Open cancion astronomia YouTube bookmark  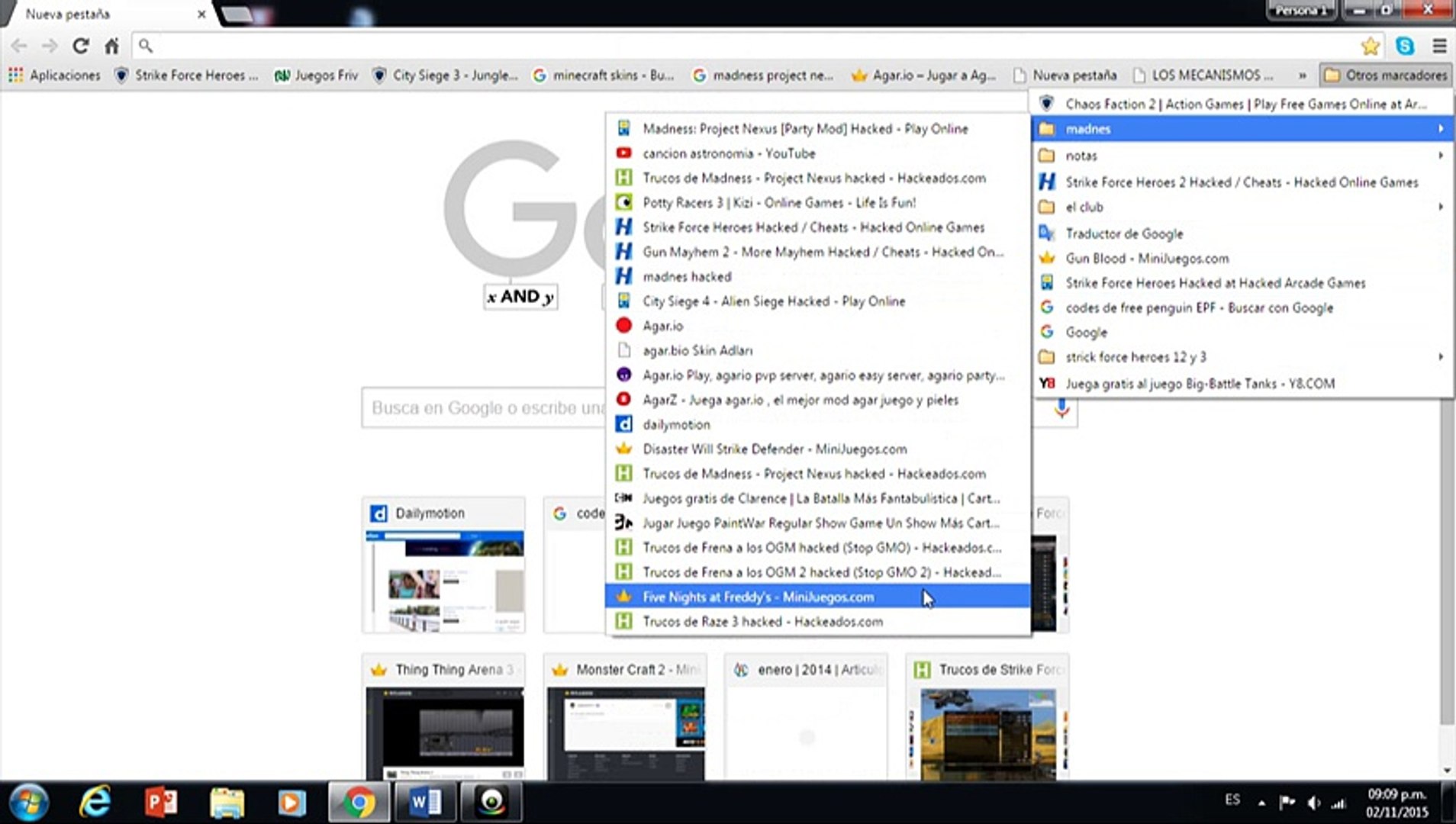(817, 153)
